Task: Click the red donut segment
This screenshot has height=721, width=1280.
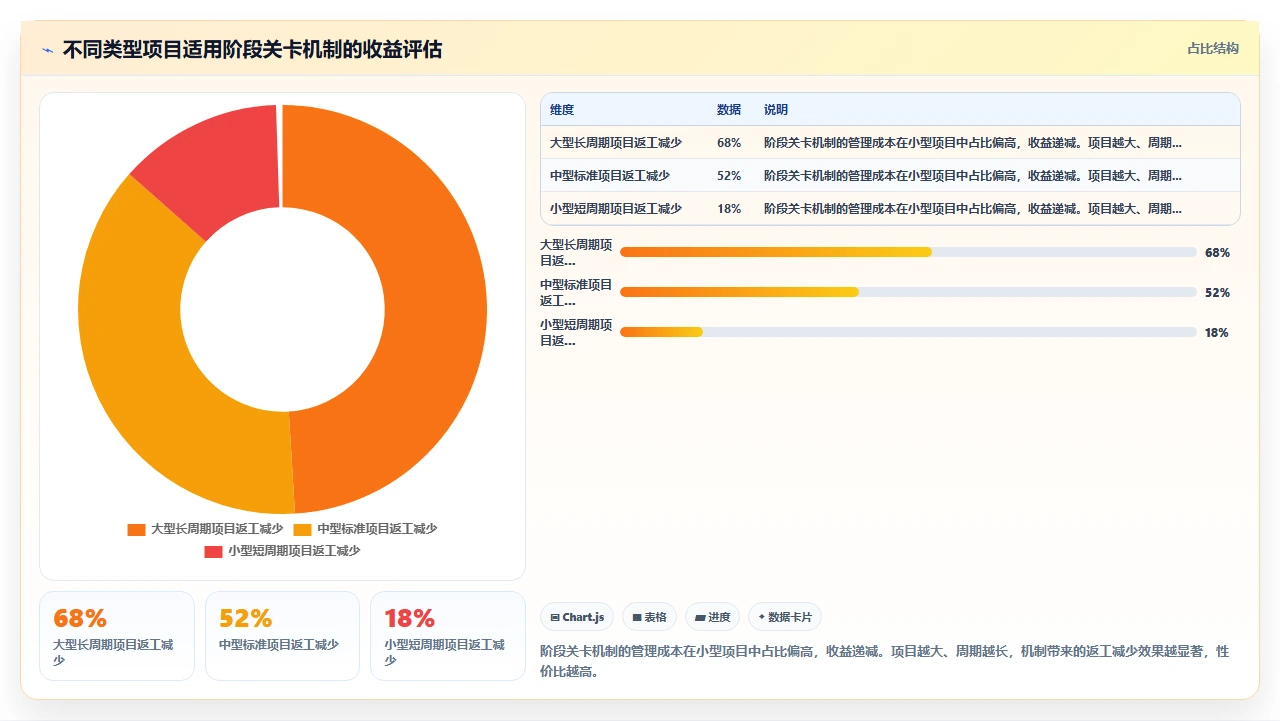Action: (x=220, y=160)
